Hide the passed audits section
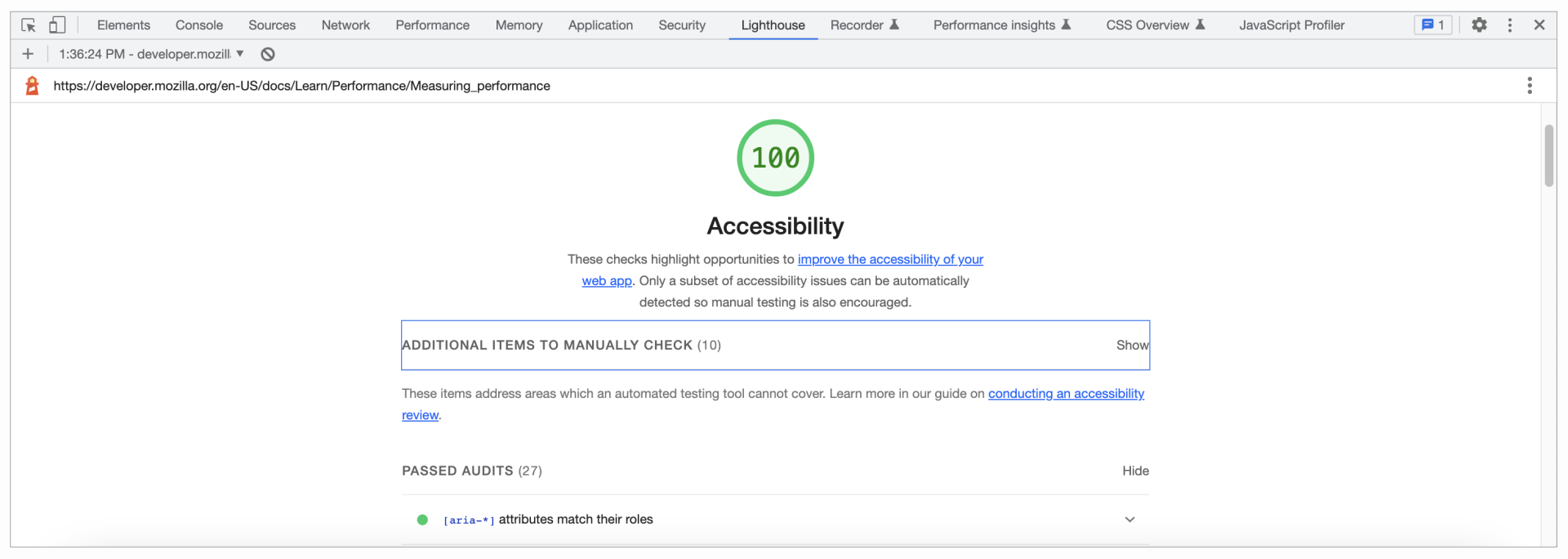The width and height of the screenshot is (1568, 559). pos(1135,471)
